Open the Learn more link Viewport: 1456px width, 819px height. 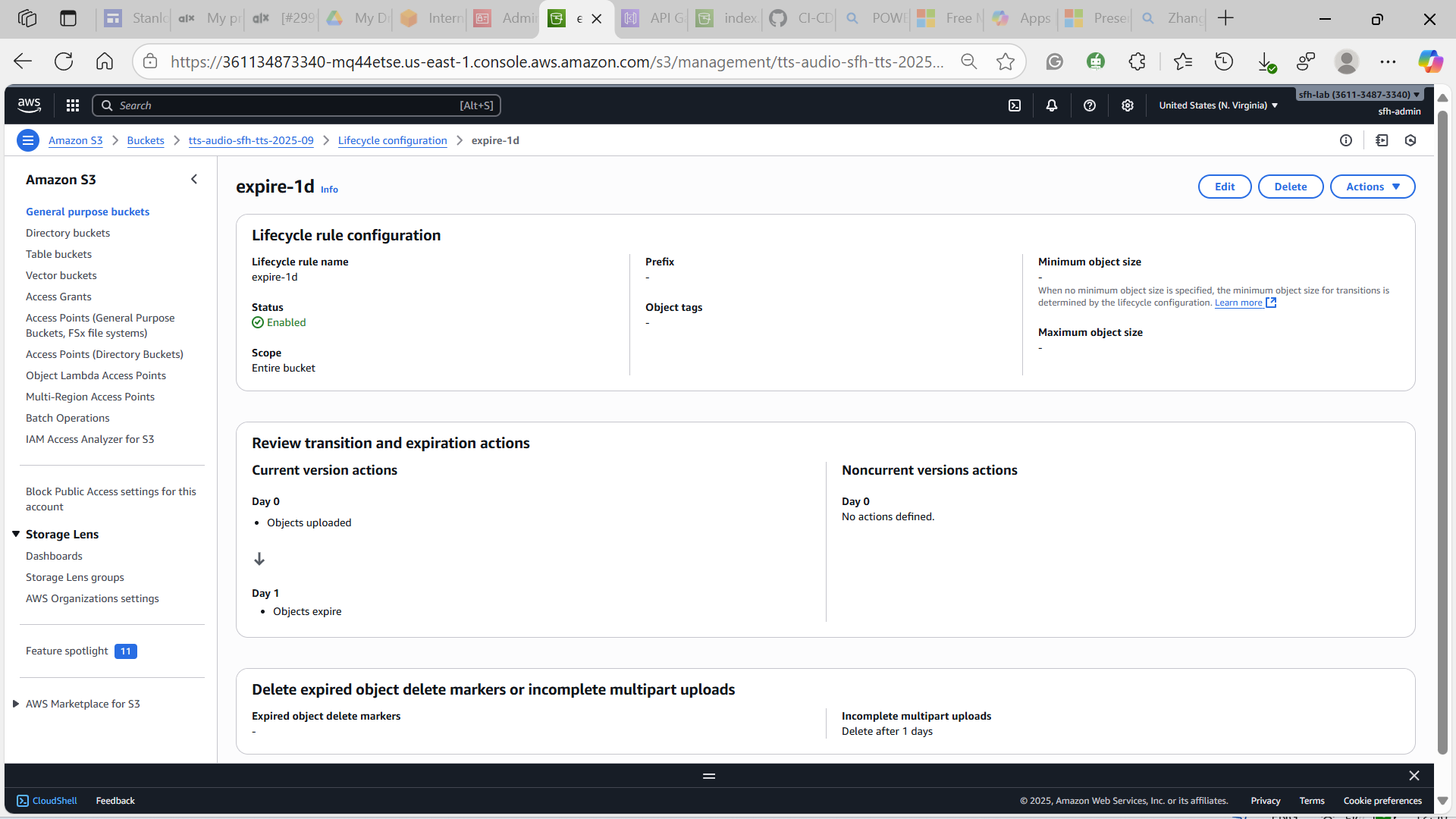coord(1245,303)
